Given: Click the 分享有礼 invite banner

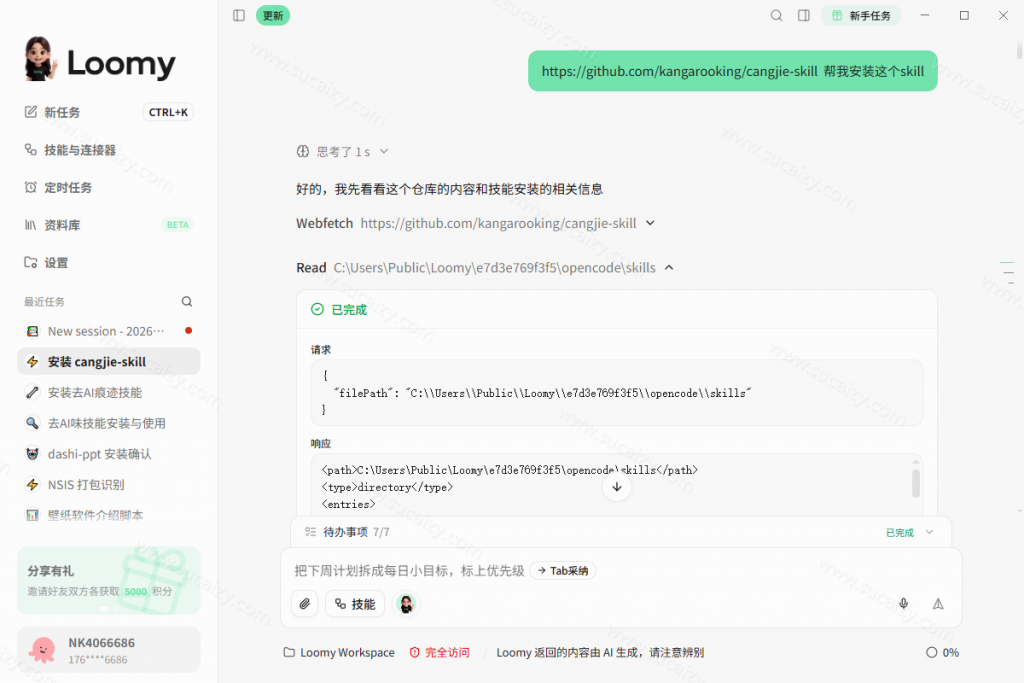Looking at the screenshot, I should tap(108, 580).
